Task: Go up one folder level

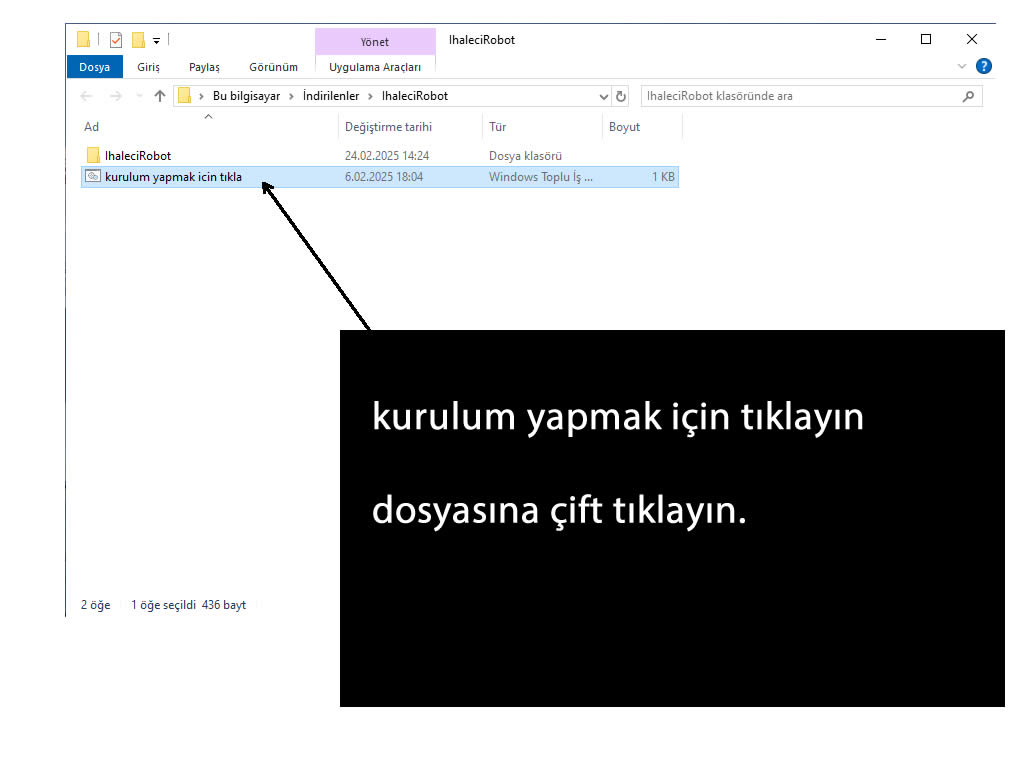Action: (159, 96)
